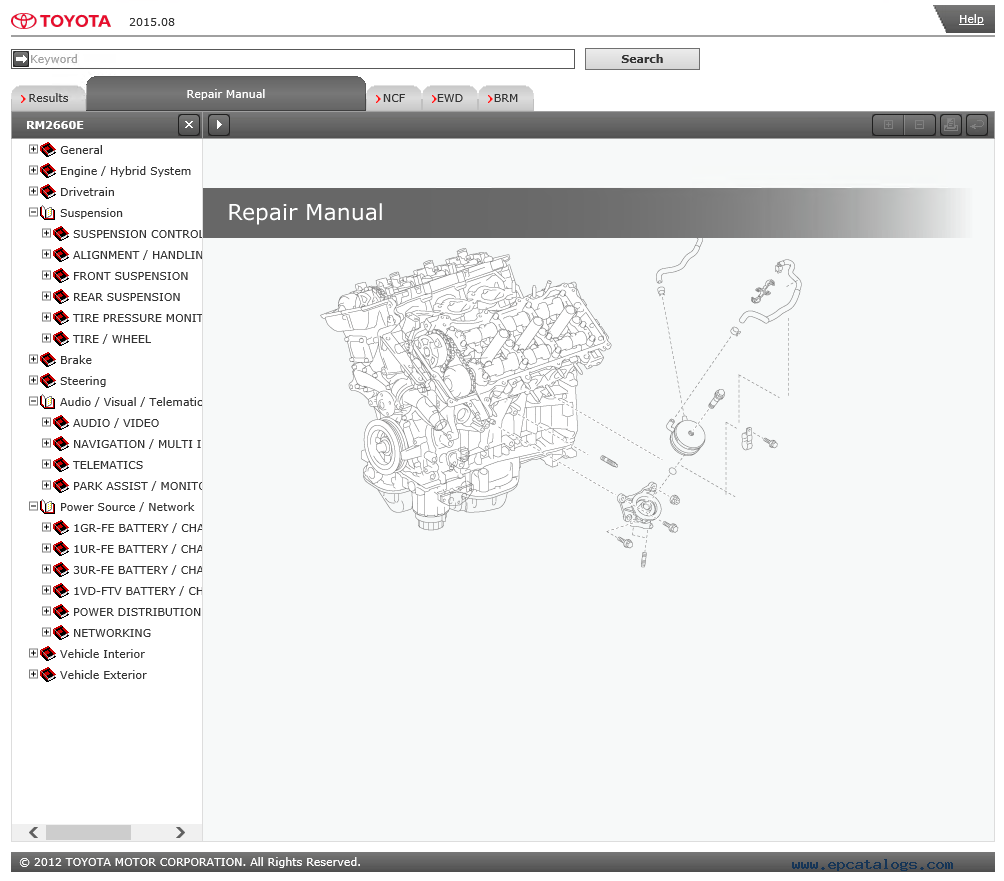Expand the NAVIGATION / MULTI node
Image resolution: width=1004 pixels, height=881 pixels.
46,443
